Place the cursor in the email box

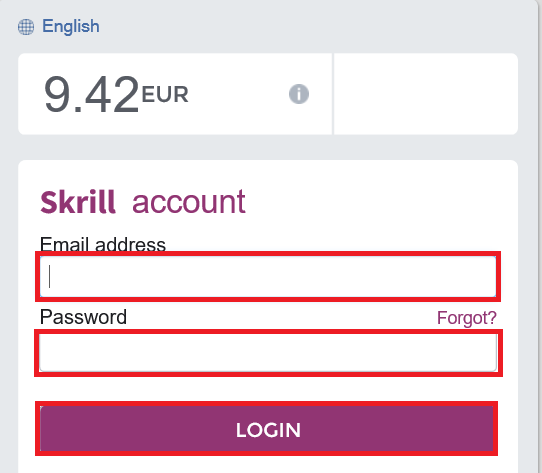pos(268,277)
